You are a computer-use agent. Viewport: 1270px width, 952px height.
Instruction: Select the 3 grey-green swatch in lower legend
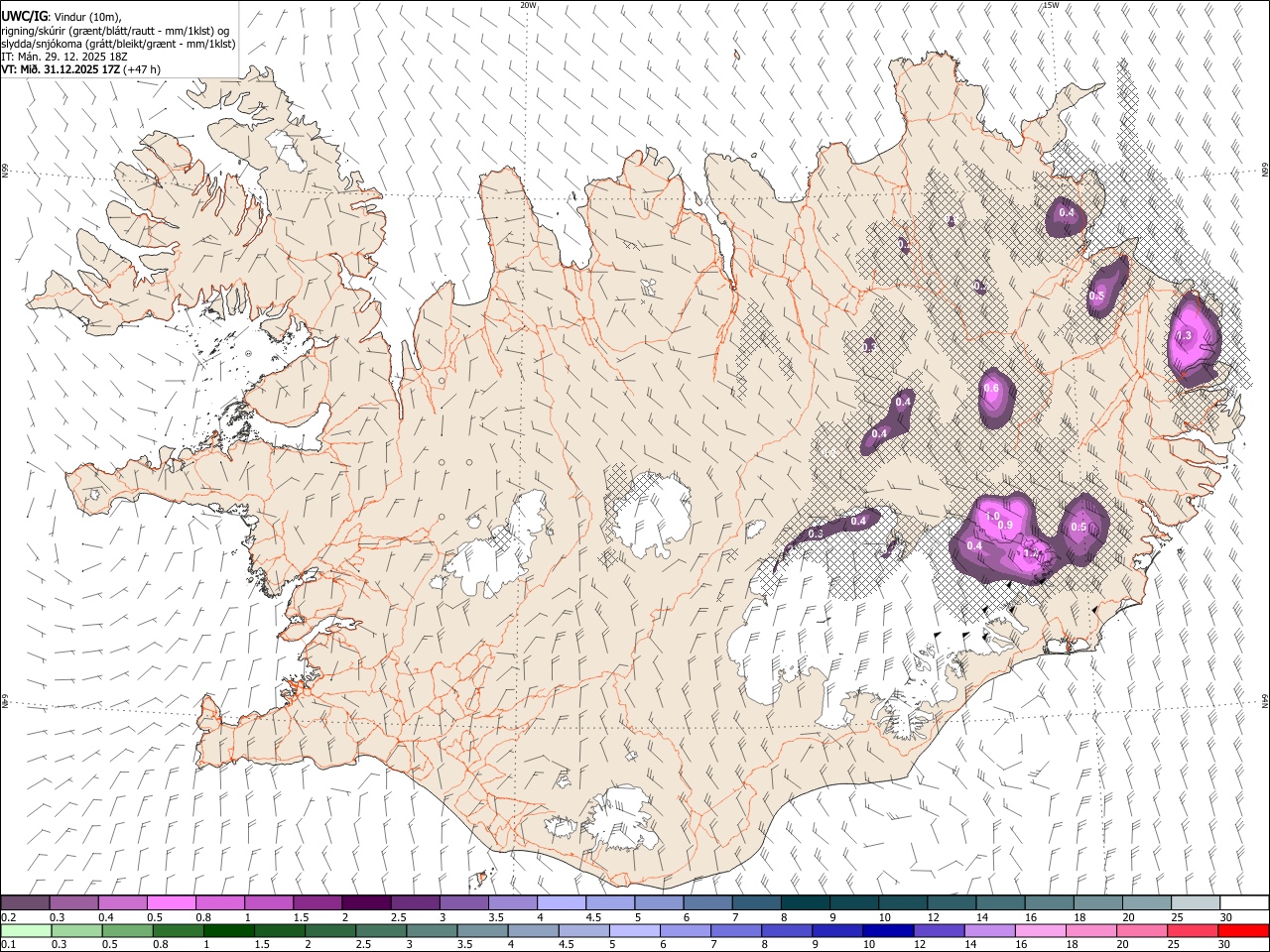[432, 930]
